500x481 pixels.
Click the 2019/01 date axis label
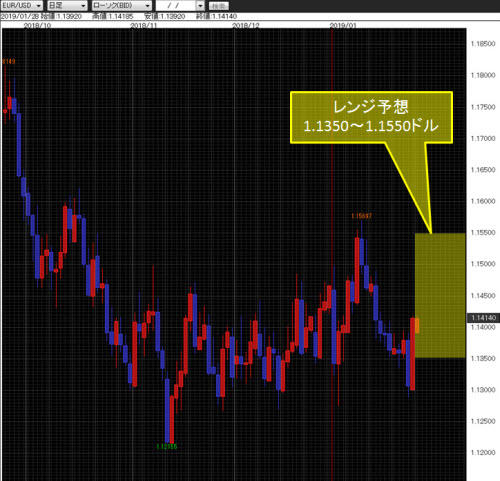click(343, 25)
